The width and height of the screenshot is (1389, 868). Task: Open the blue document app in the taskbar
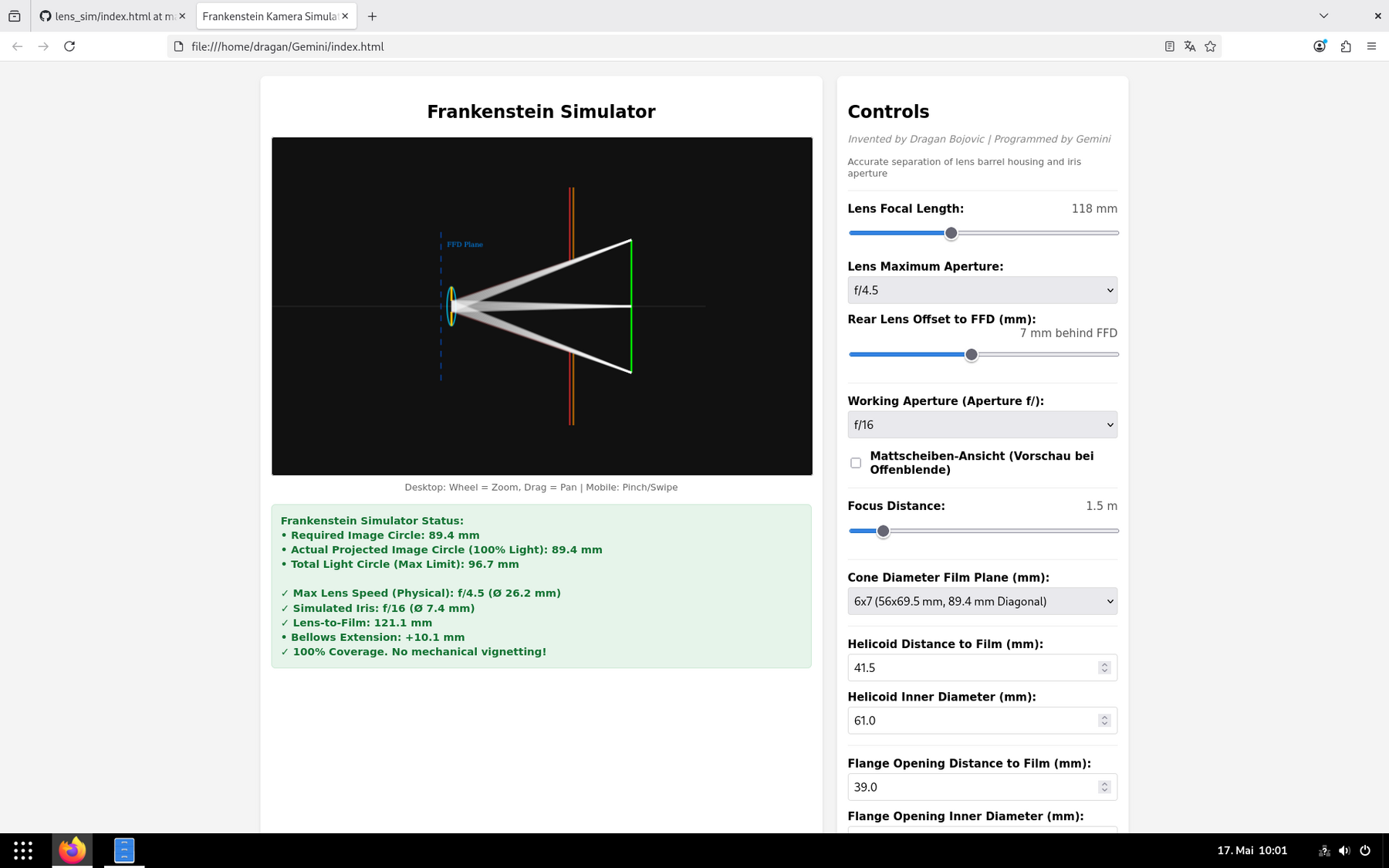[x=124, y=850]
